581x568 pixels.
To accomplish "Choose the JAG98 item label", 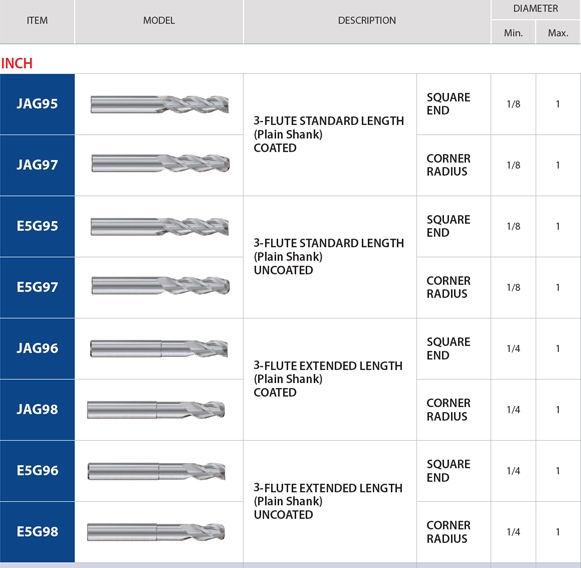I will coord(37,410).
